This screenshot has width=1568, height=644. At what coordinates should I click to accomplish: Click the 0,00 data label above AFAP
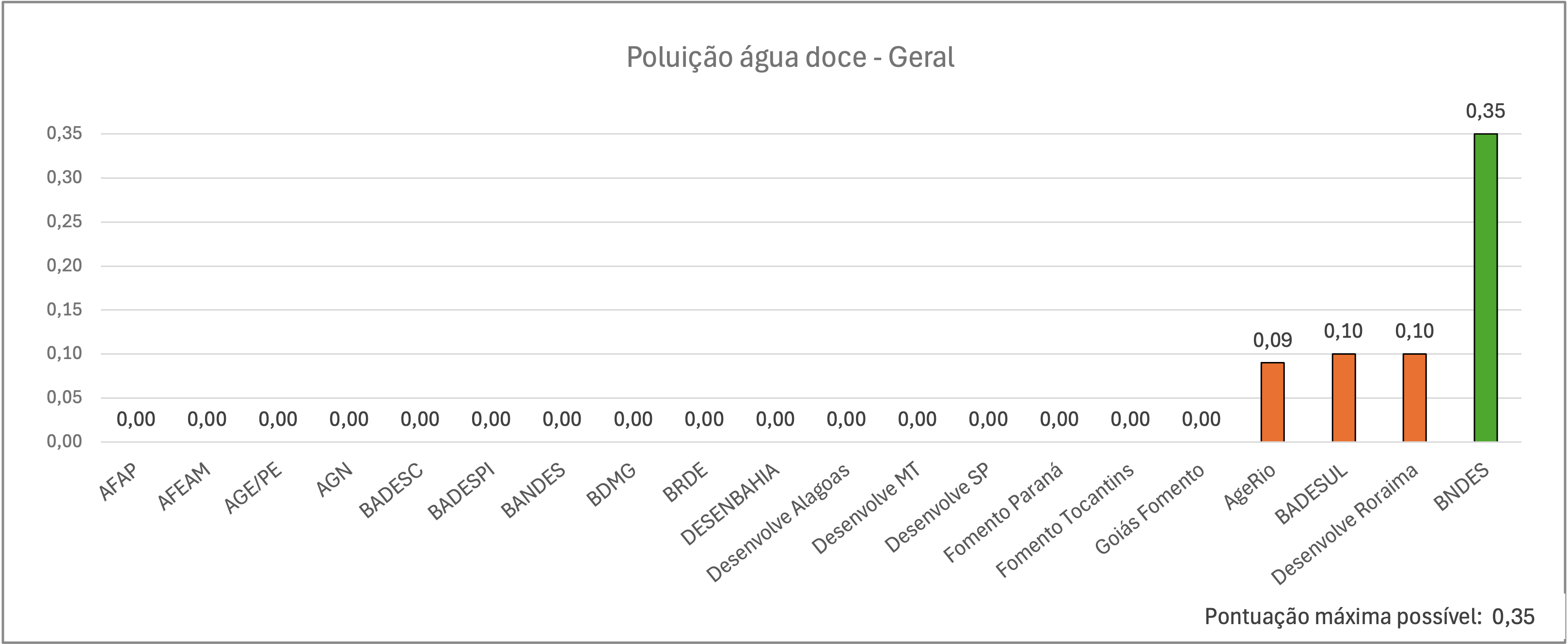136,419
